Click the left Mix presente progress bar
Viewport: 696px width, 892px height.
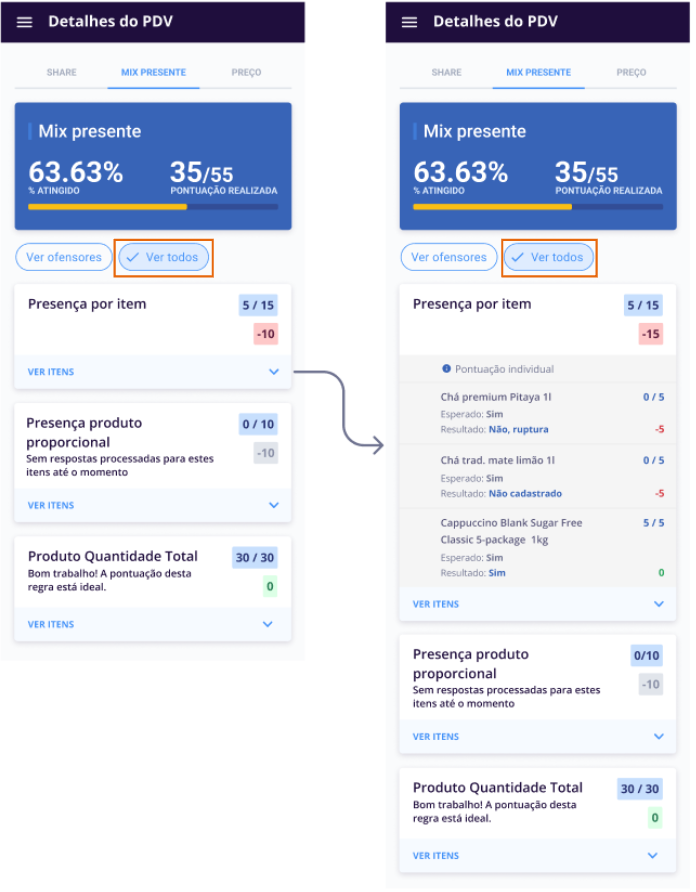[153, 207]
